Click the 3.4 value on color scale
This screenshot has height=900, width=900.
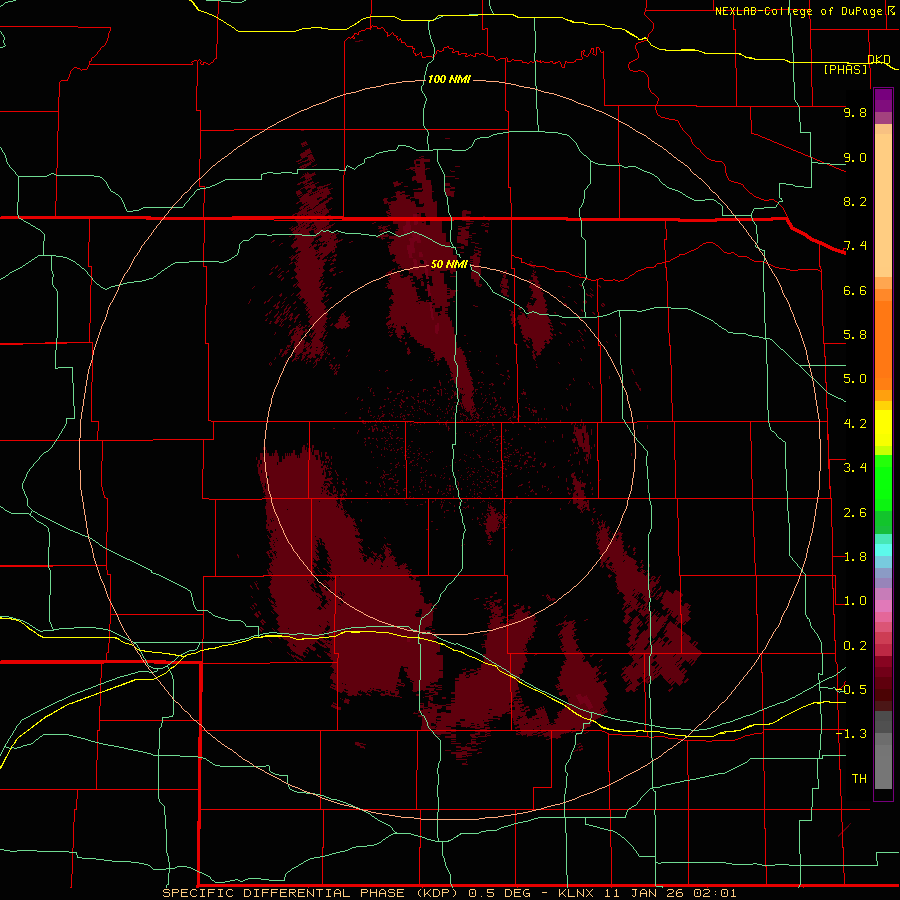855,468
